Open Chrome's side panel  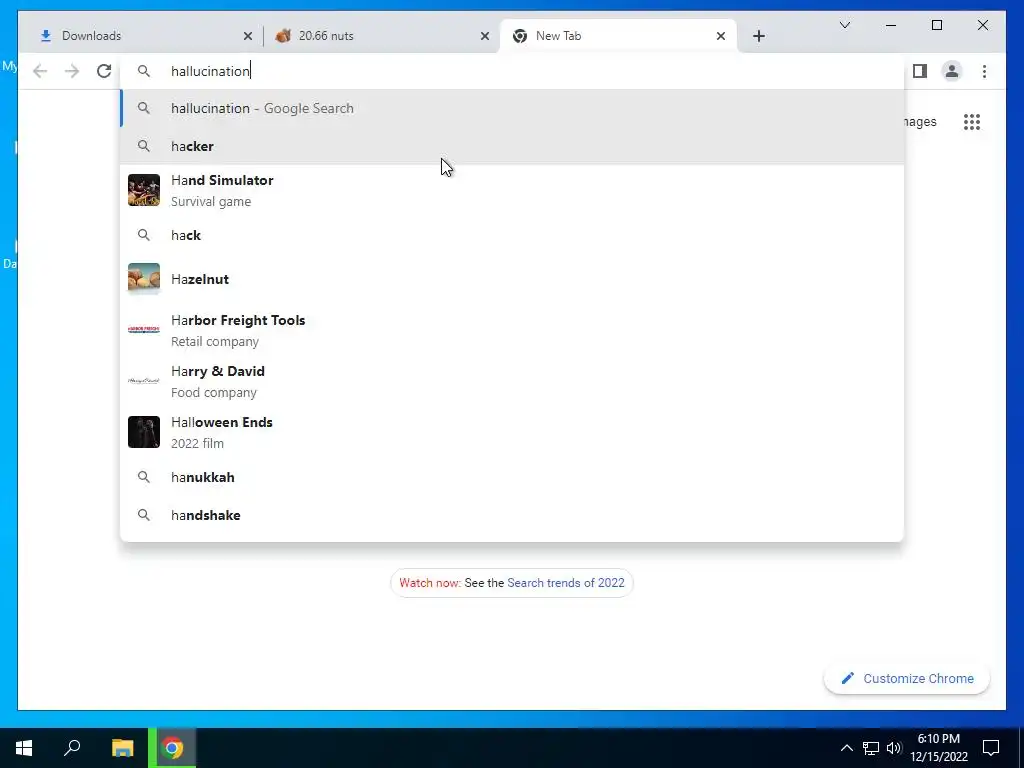(920, 71)
